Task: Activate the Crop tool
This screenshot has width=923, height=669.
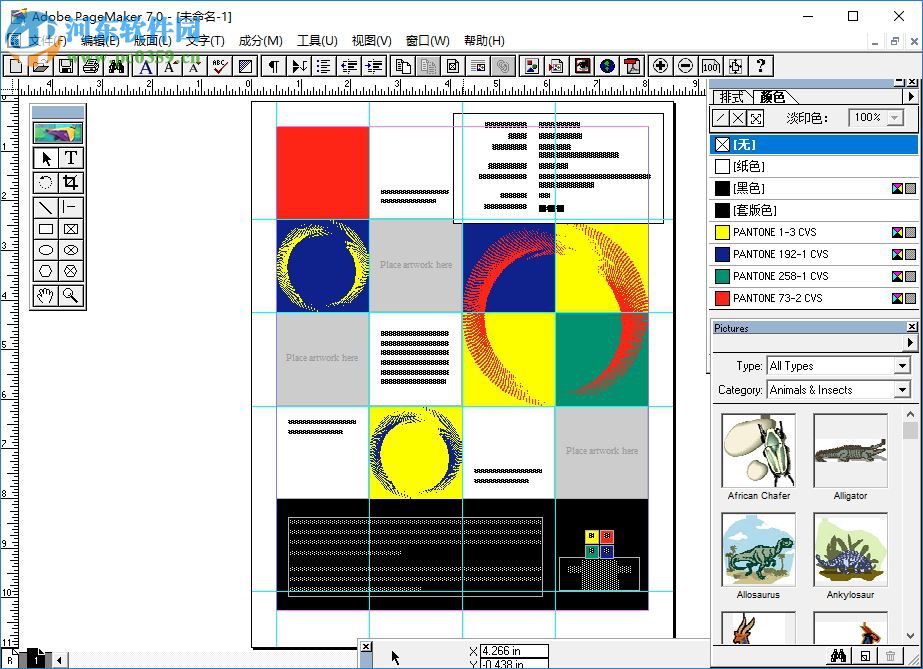Action: click(70, 182)
